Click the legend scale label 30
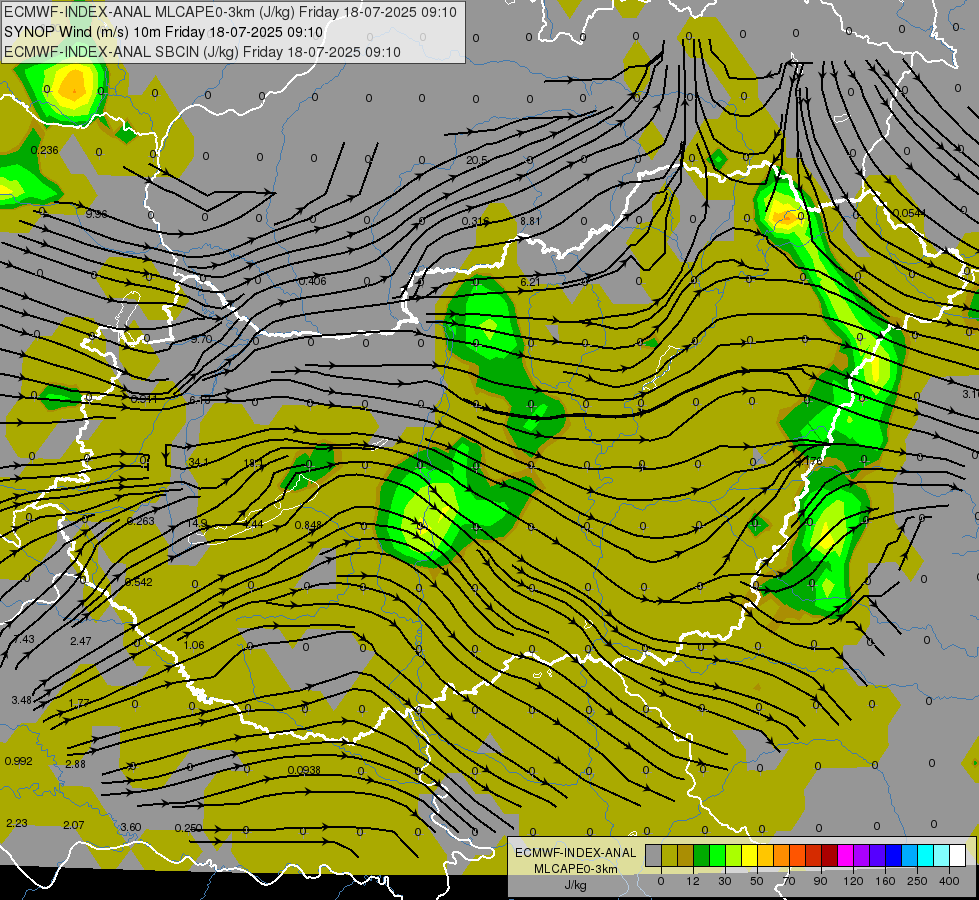 pyautogui.click(x=724, y=881)
